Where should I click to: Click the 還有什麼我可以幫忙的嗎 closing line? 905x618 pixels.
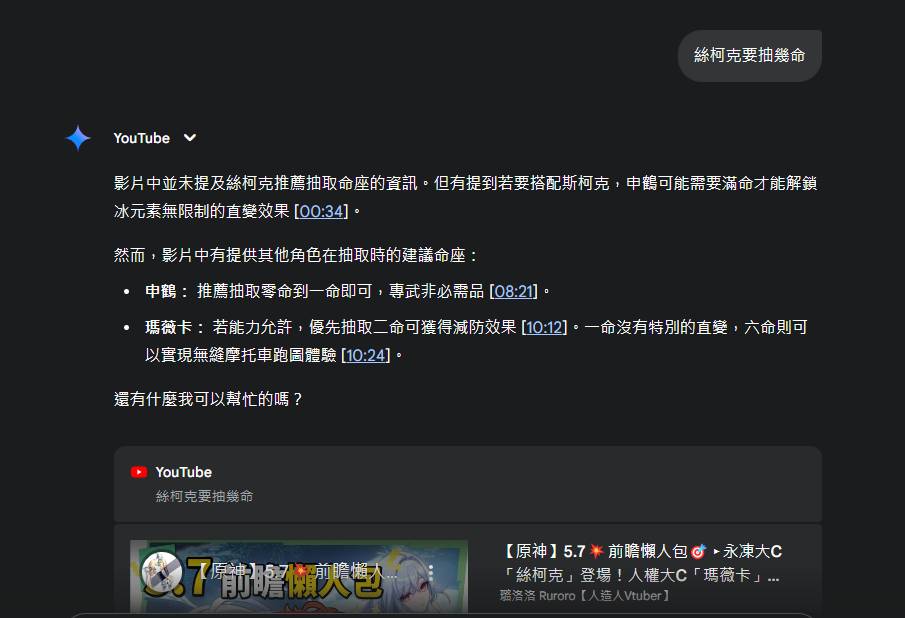click(208, 399)
